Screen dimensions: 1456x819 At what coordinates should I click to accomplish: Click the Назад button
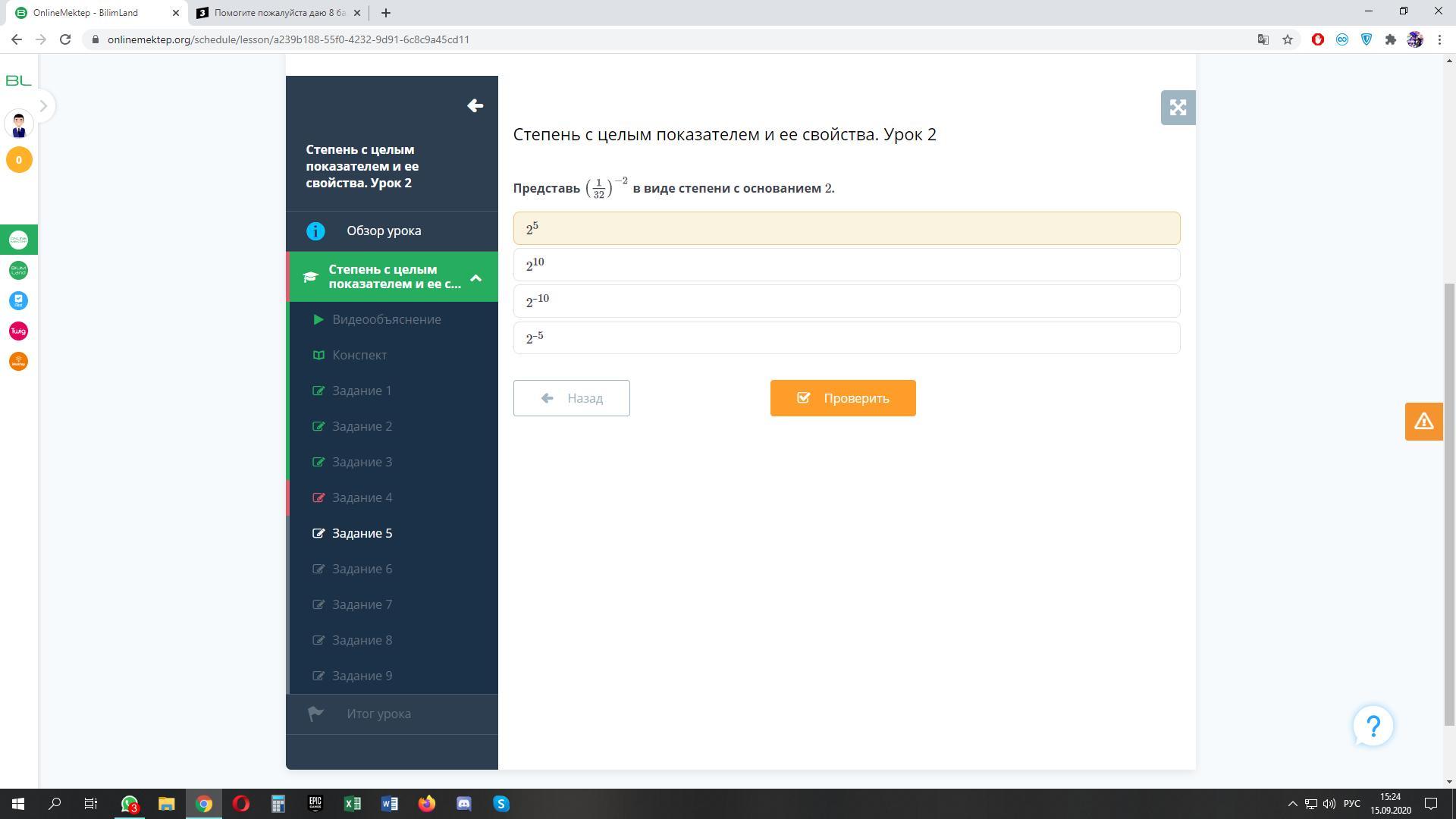pos(571,398)
